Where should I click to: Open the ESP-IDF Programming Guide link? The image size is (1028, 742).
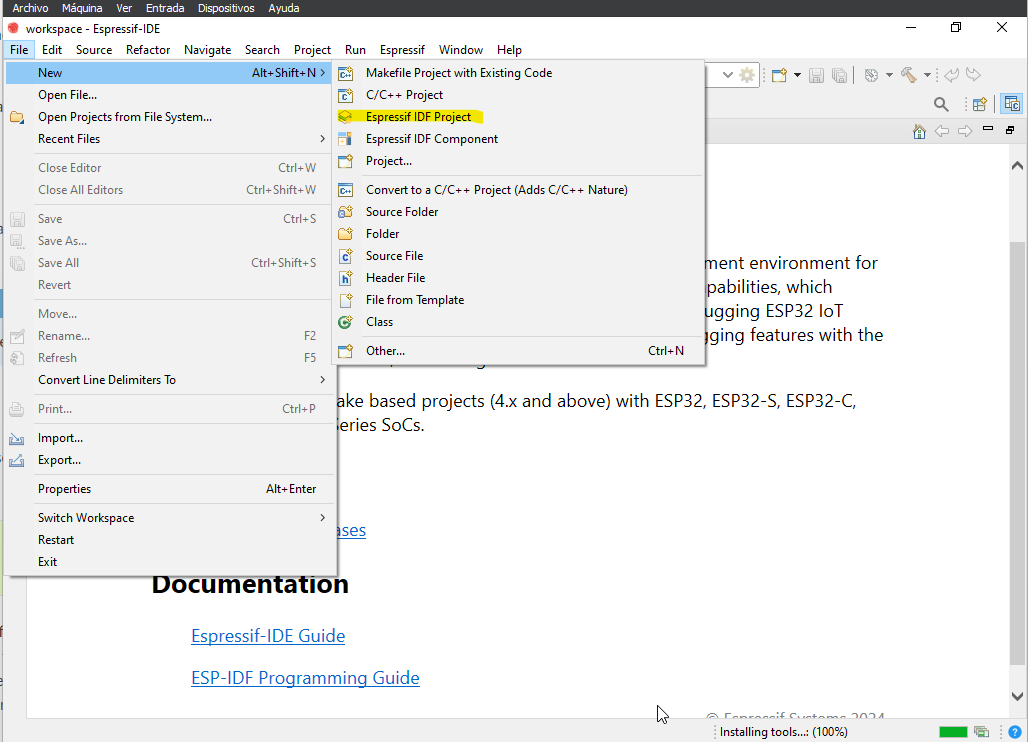[305, 678]
